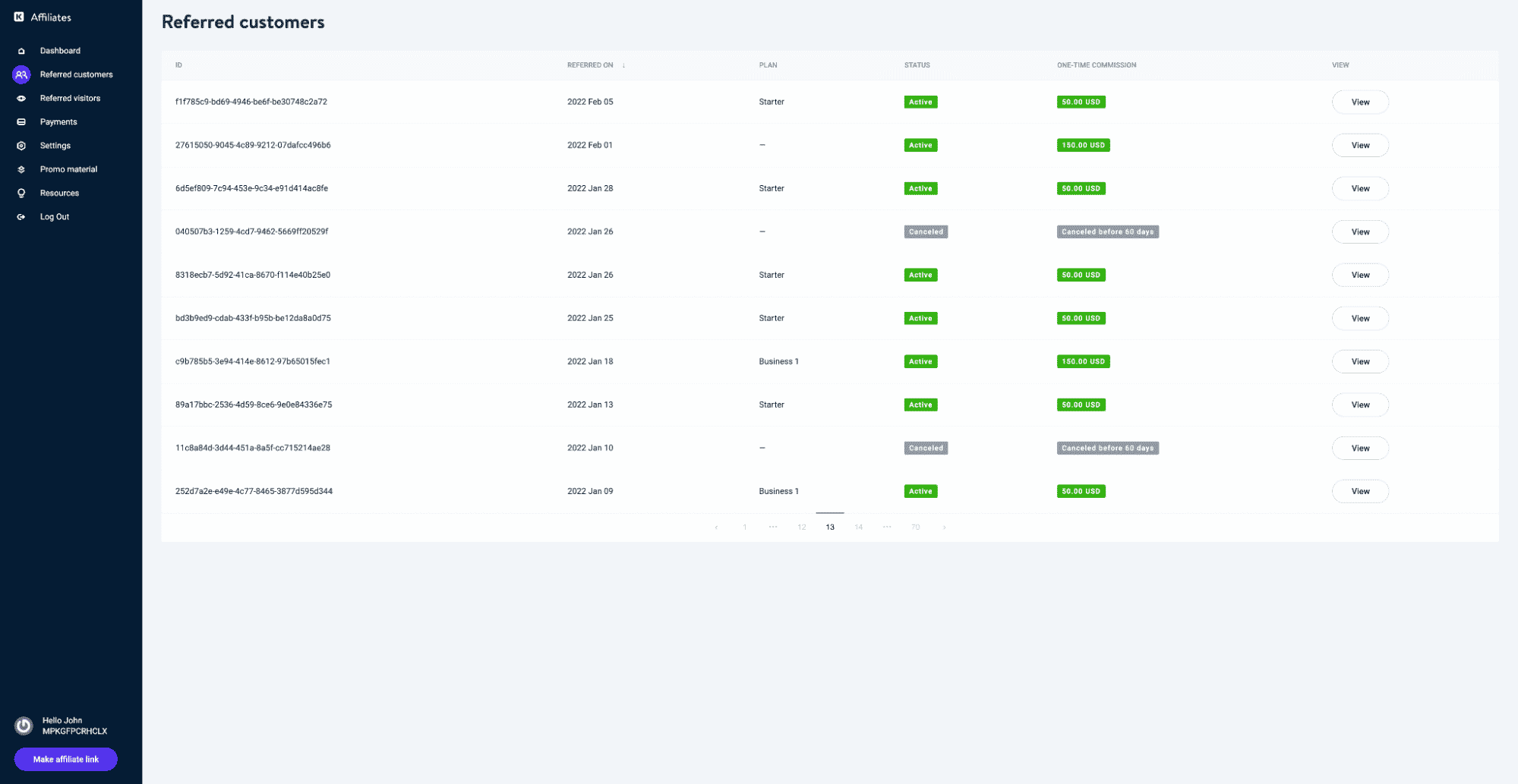Click the Resources lightbulb icon
The height and width of the screenshot is (784, 1518).
click(21, 194)
